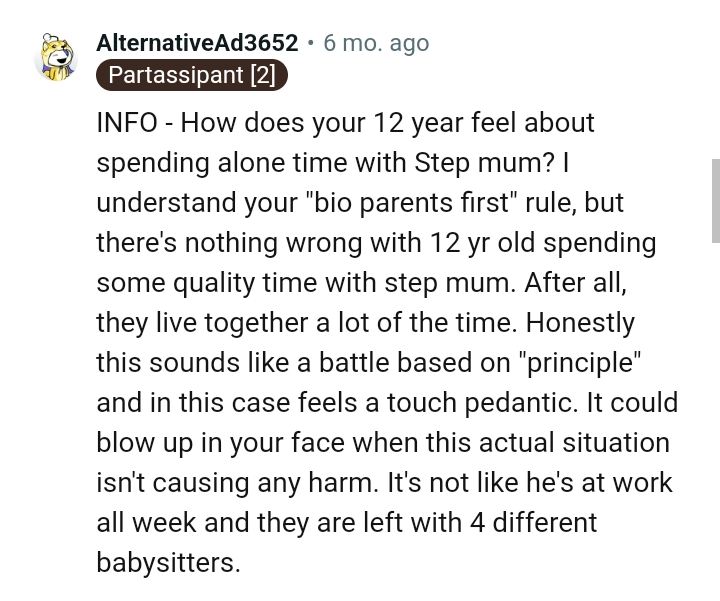Click the words "After all," in comment
The width and height of the screenshot is (720, 601).
click(x=575, y=283)
